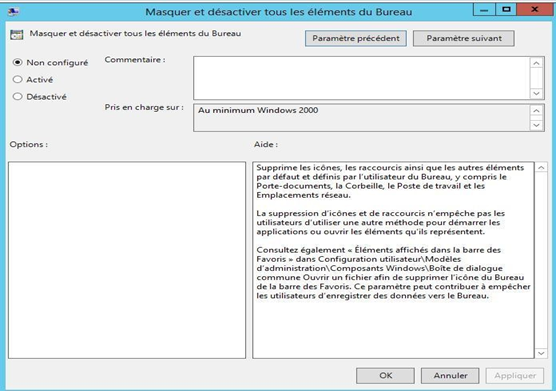Click the Appliquer button
The width and height of the screenshot is (556, 391).
515,375
